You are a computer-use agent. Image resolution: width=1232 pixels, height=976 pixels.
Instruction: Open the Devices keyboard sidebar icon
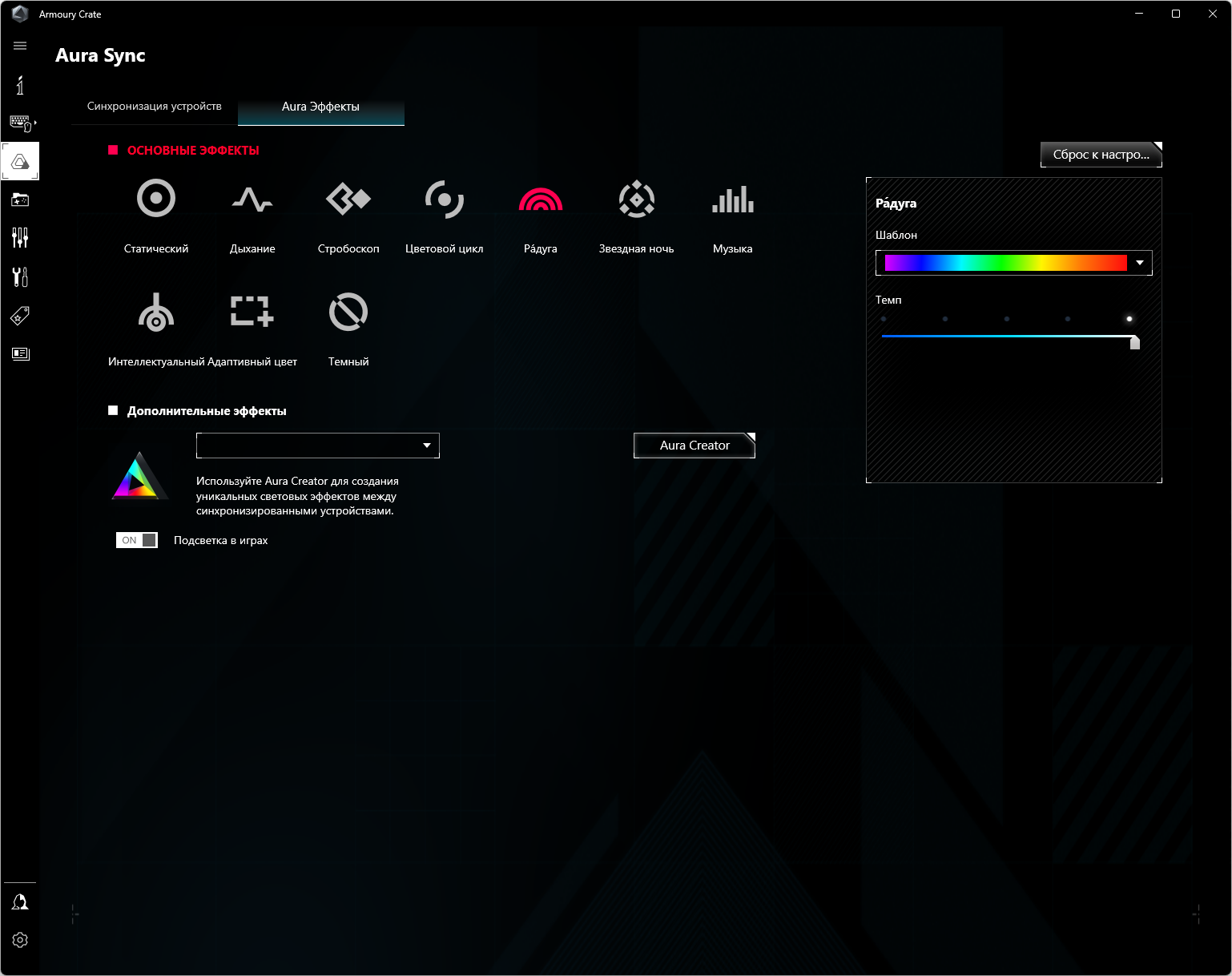(20, 123)
